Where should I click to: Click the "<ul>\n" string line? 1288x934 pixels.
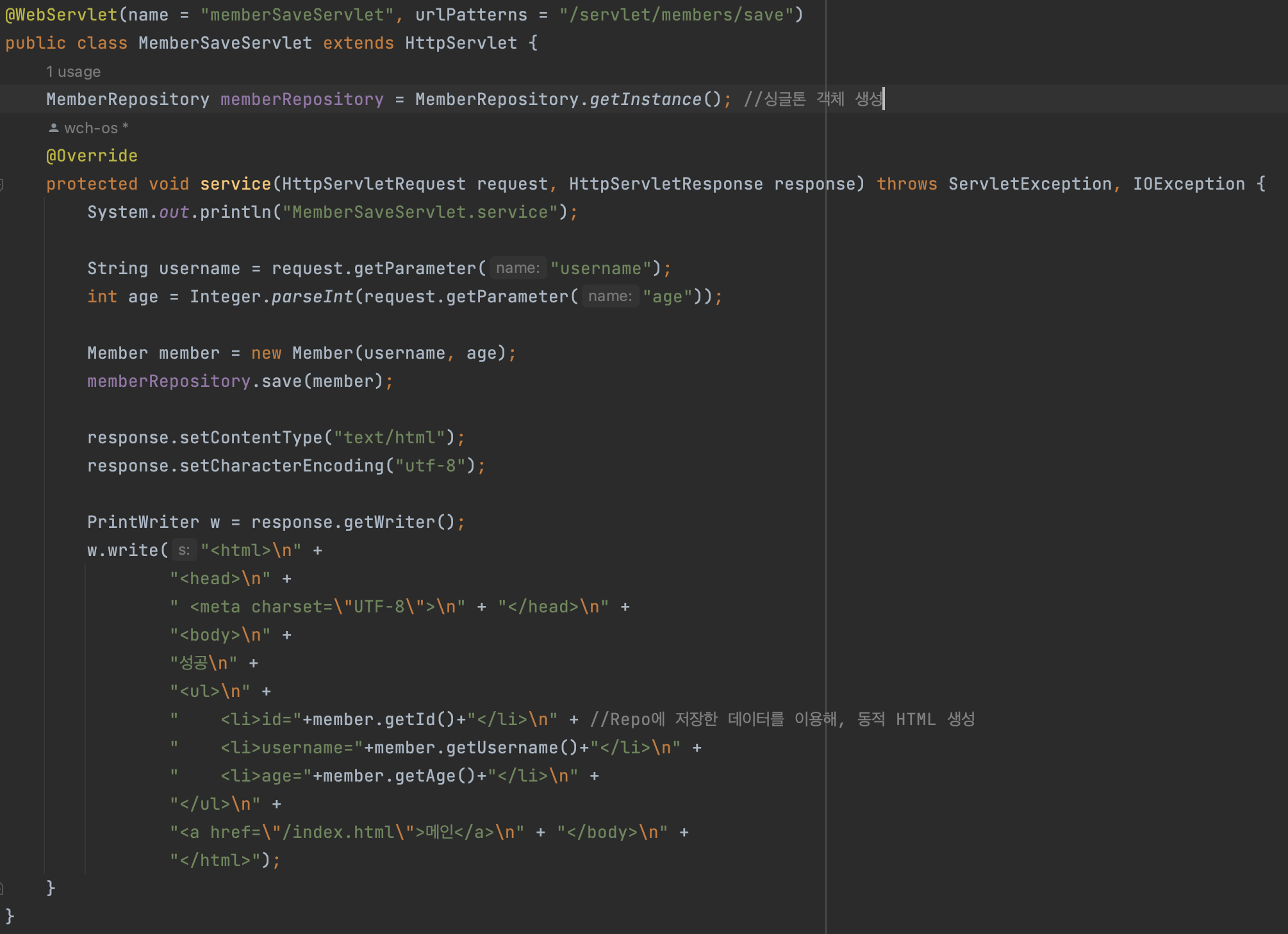click(210, 691)
